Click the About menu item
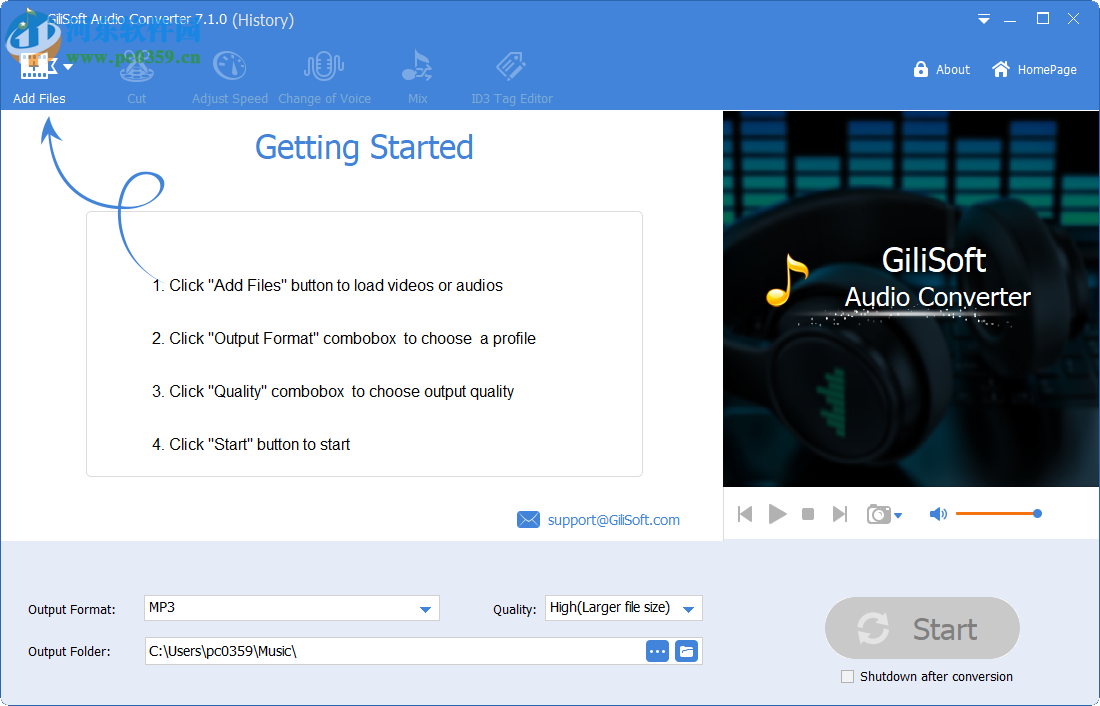This screenshot has width=1100, height=706. (941, 69)
